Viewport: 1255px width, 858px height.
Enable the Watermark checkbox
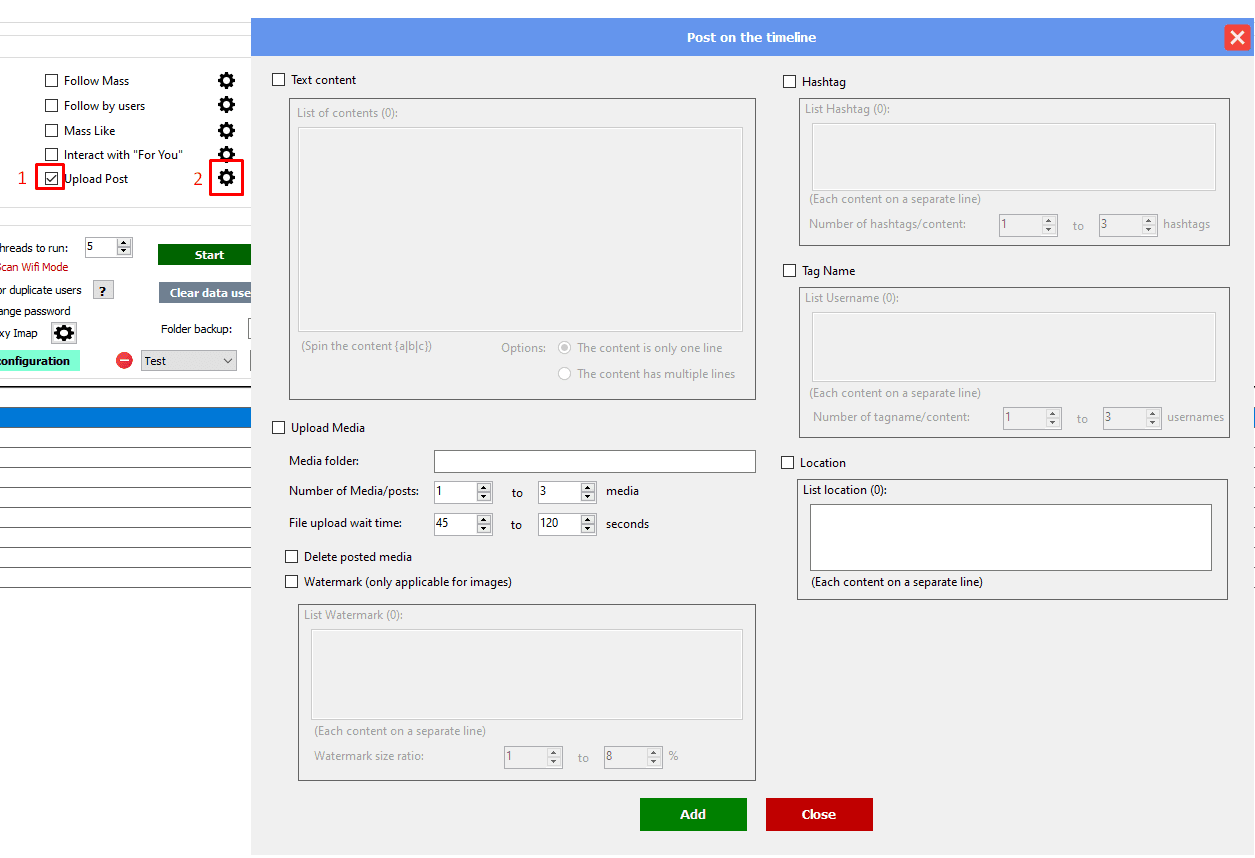coord(292,582)
